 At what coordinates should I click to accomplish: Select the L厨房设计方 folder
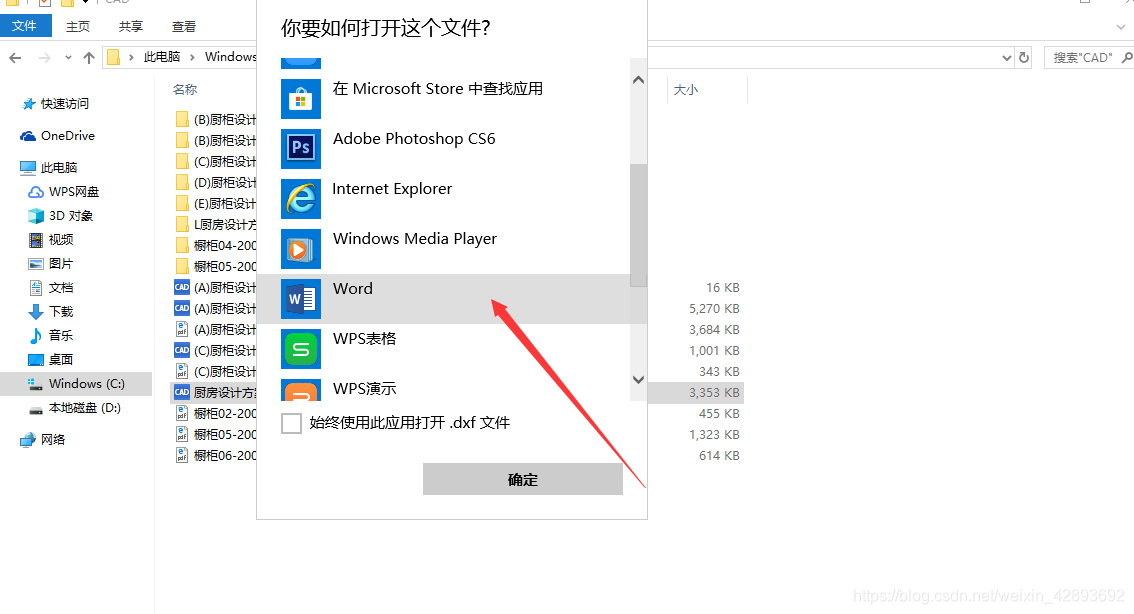(x=216, y=224)
